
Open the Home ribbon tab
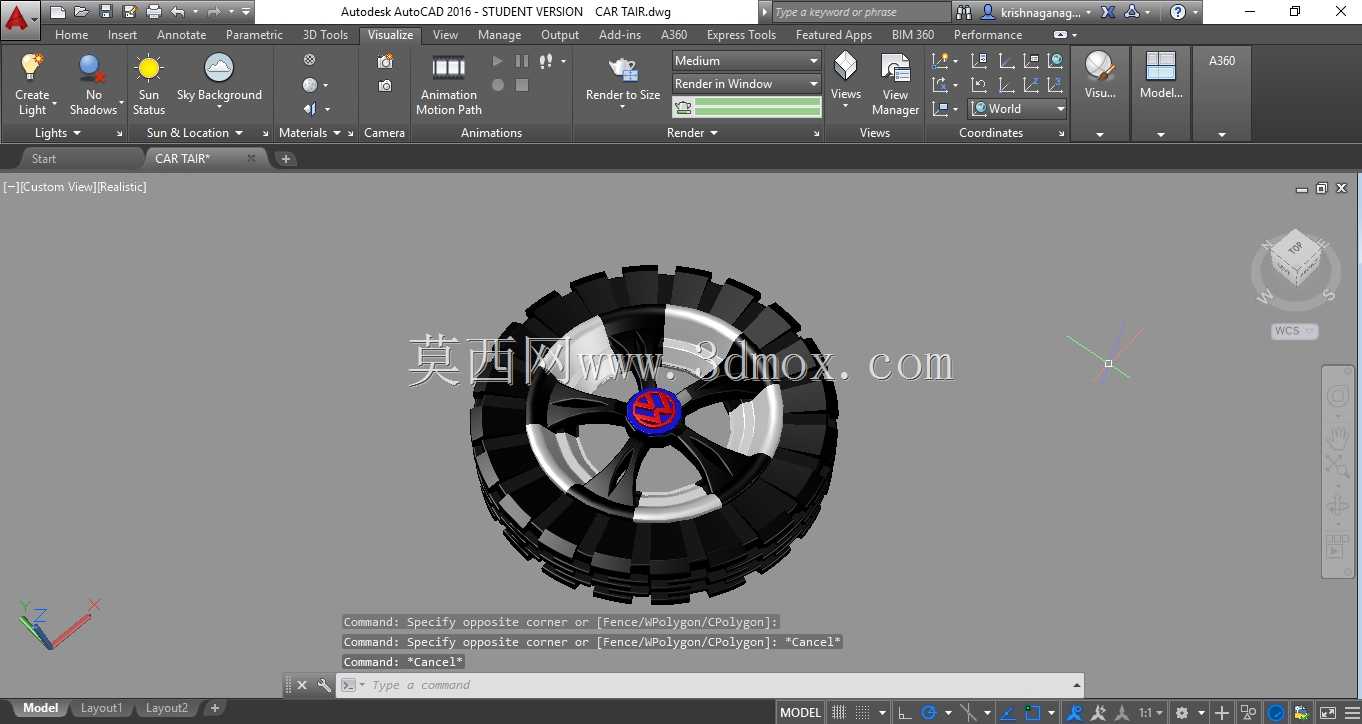pyautogui.click(x=72, y=35)
